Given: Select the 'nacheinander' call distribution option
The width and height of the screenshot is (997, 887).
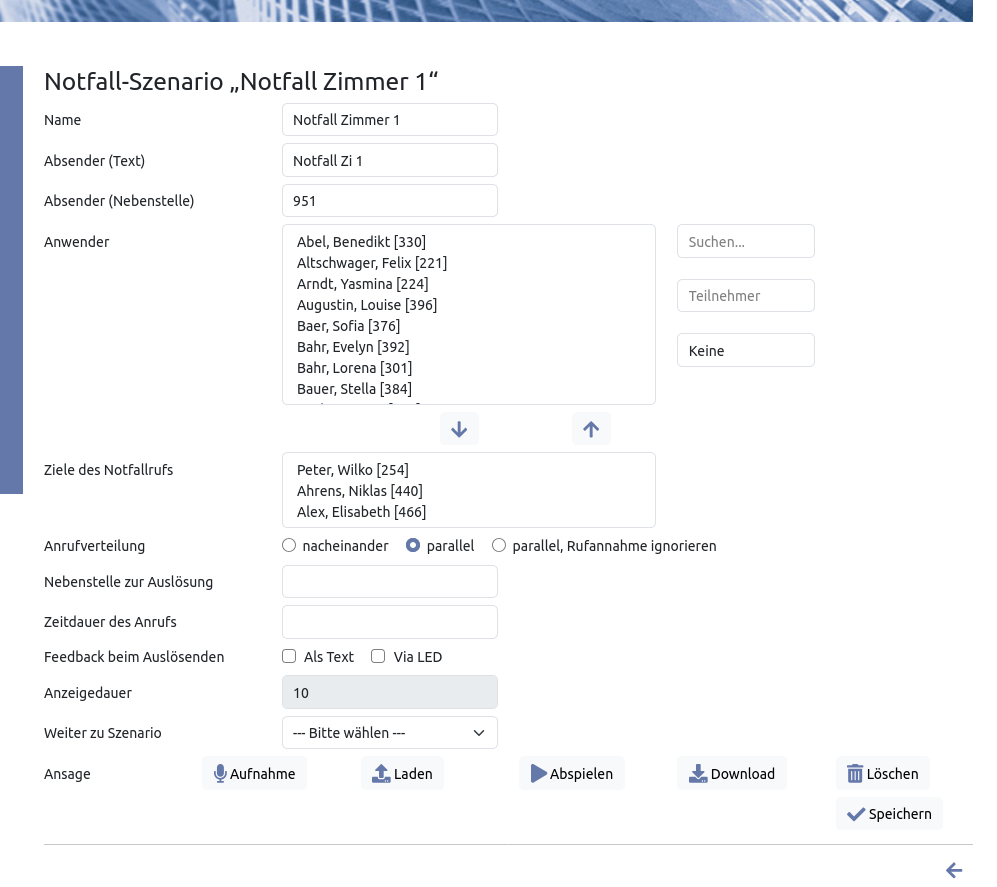Looking at the screenshot, I should 290,546.
